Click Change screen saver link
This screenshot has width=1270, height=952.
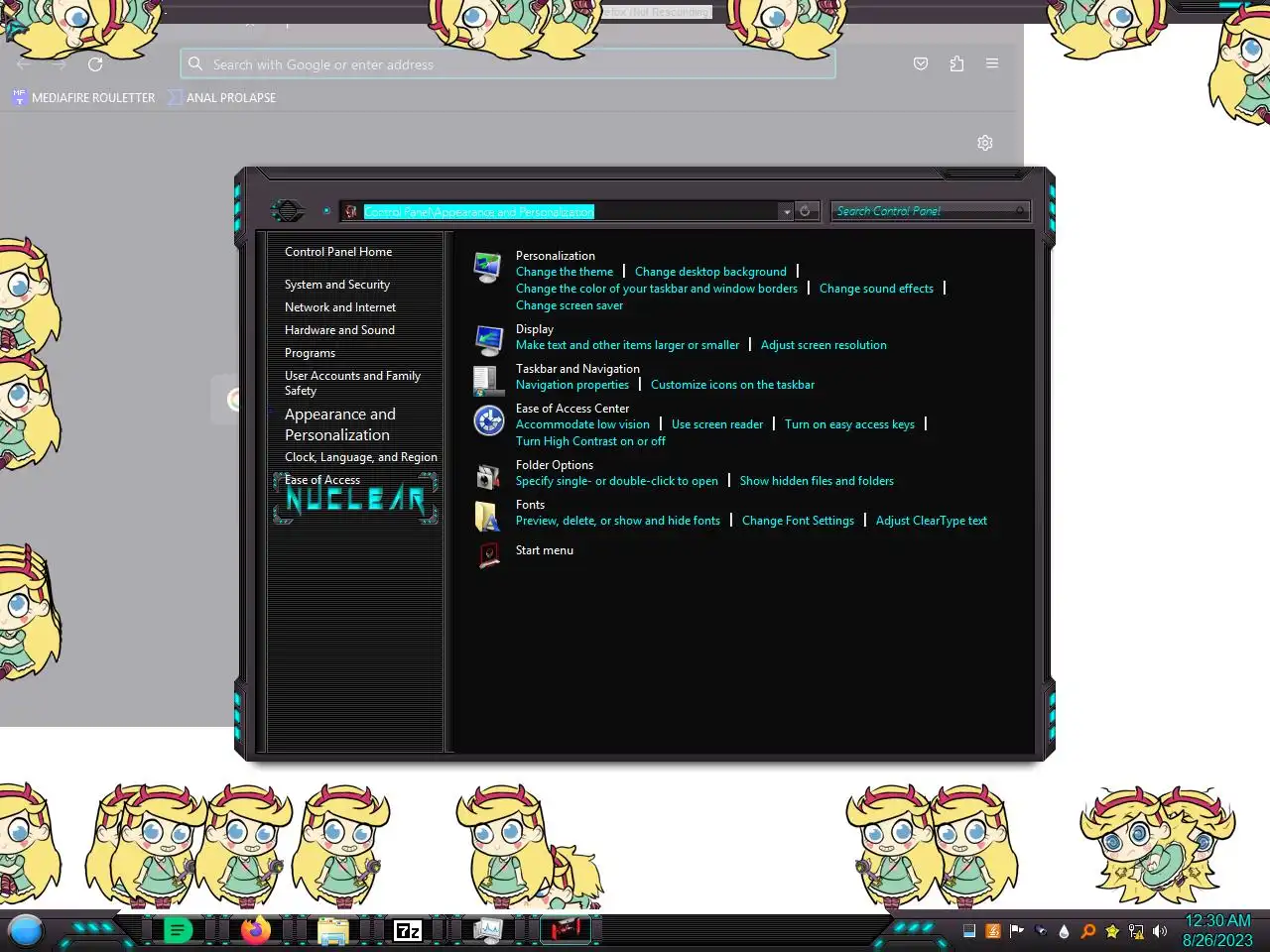click(x=570, y=305)
